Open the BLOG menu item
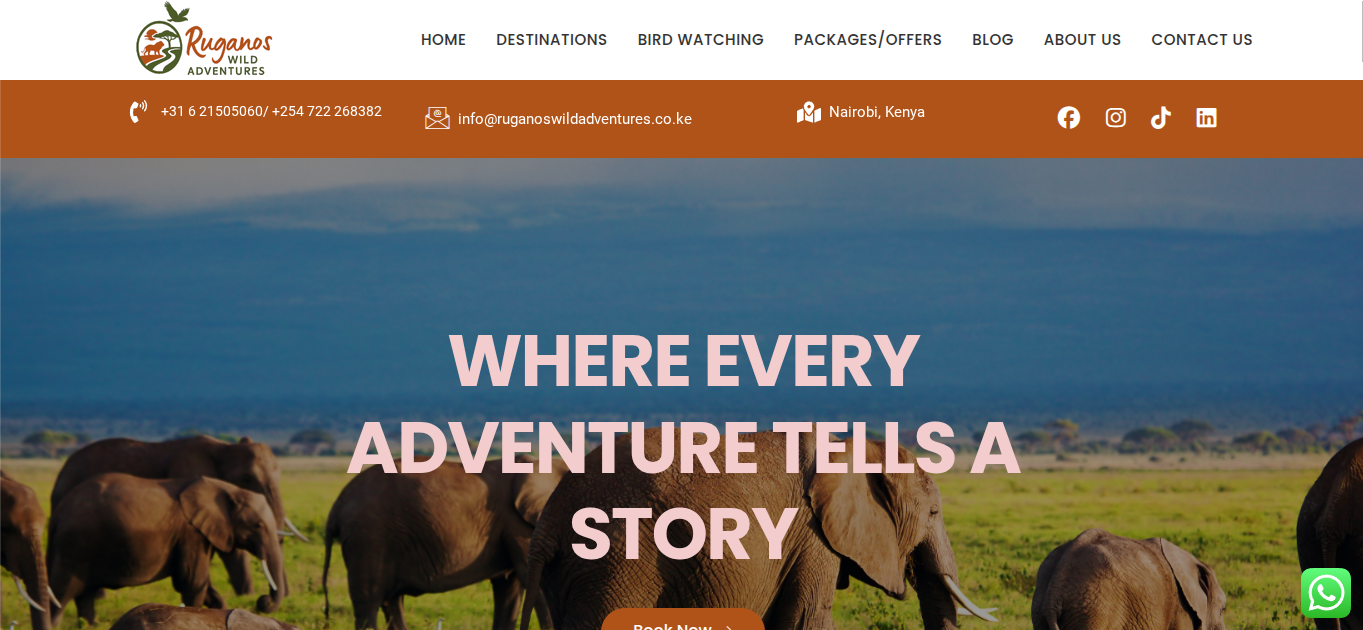This screenshot has width=1363, height=630. coord(992,40)
